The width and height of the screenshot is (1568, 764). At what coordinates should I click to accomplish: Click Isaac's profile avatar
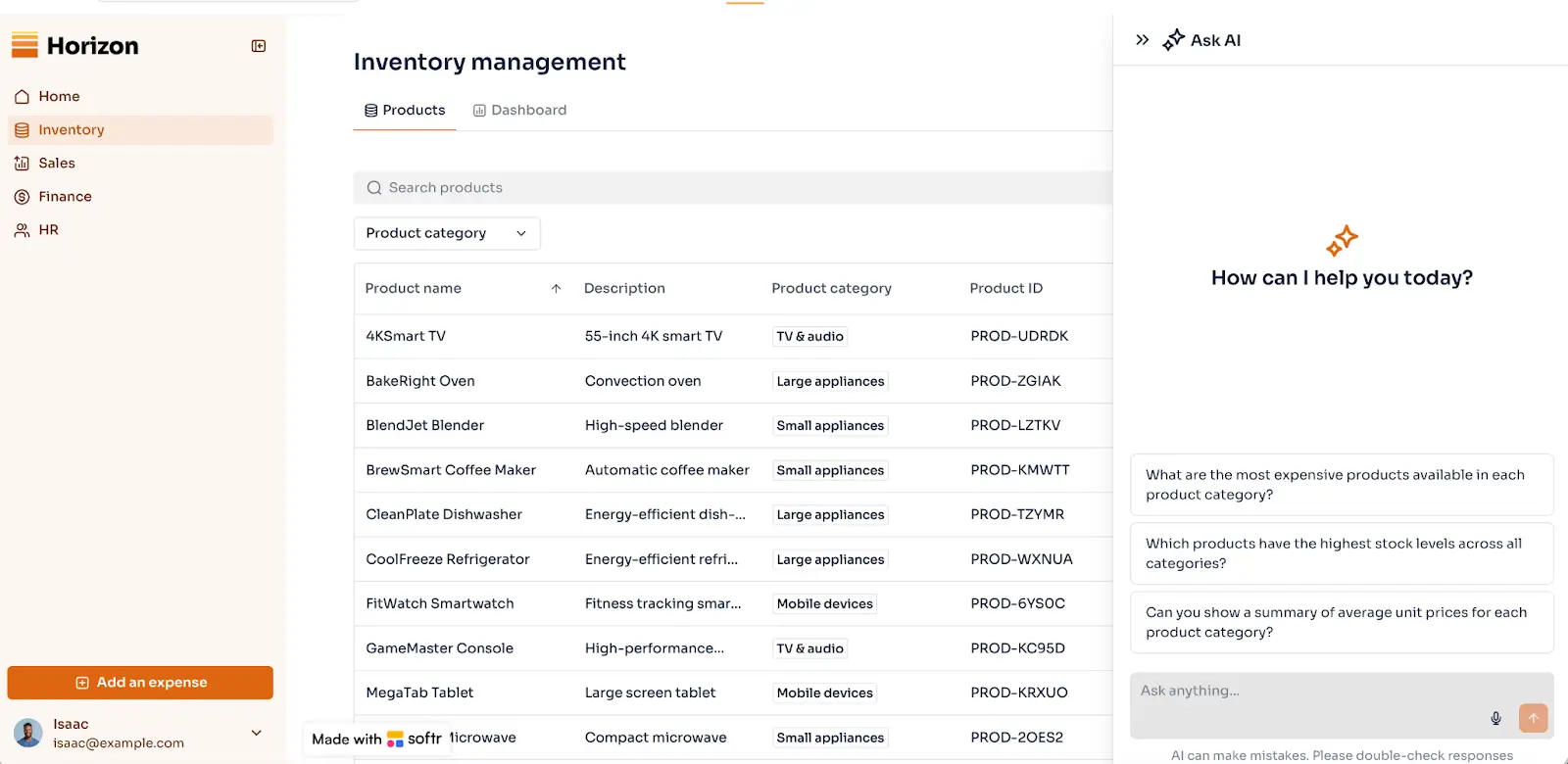coord(28,734)
